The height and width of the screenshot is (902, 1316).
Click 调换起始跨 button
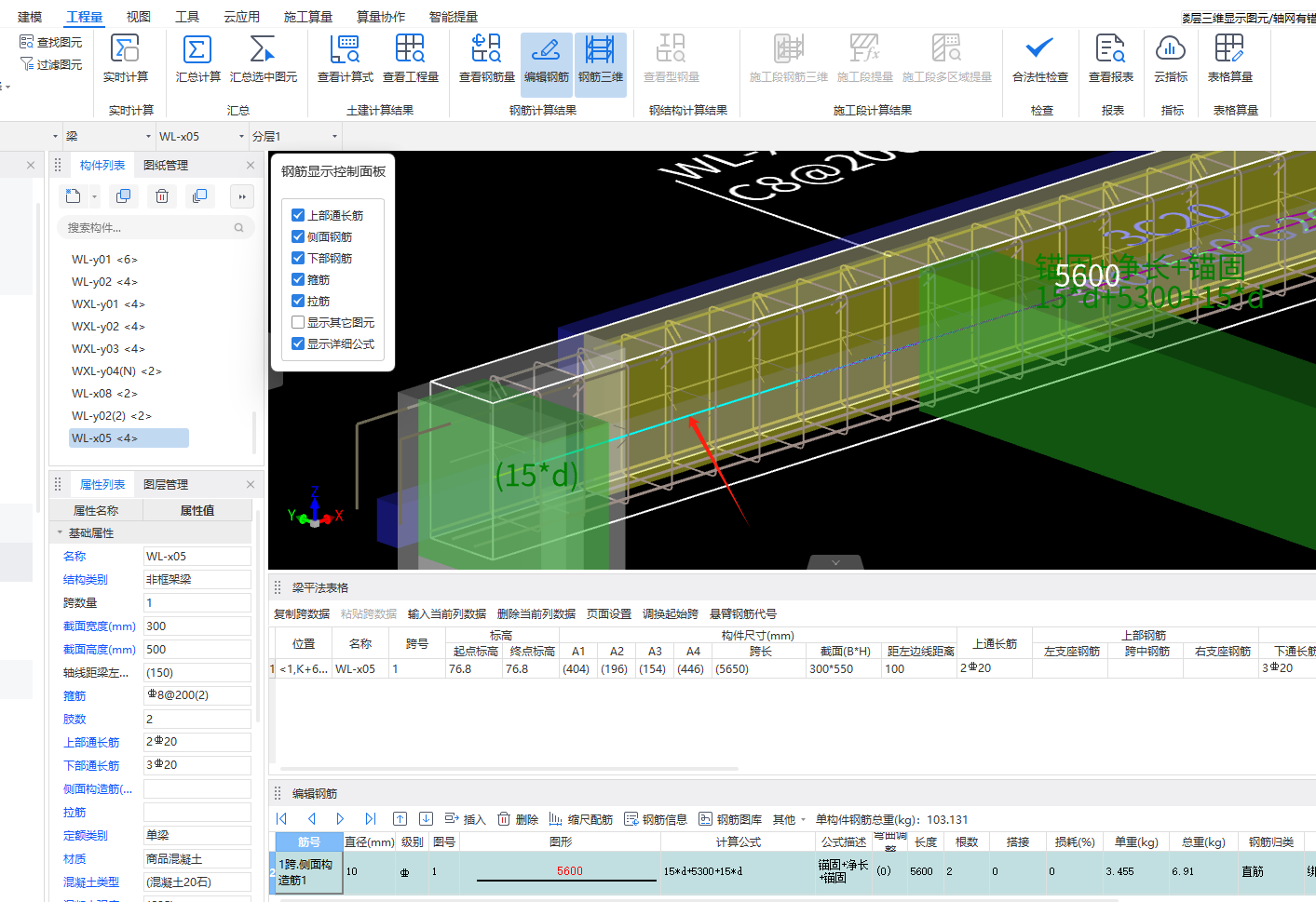point(671,613)
